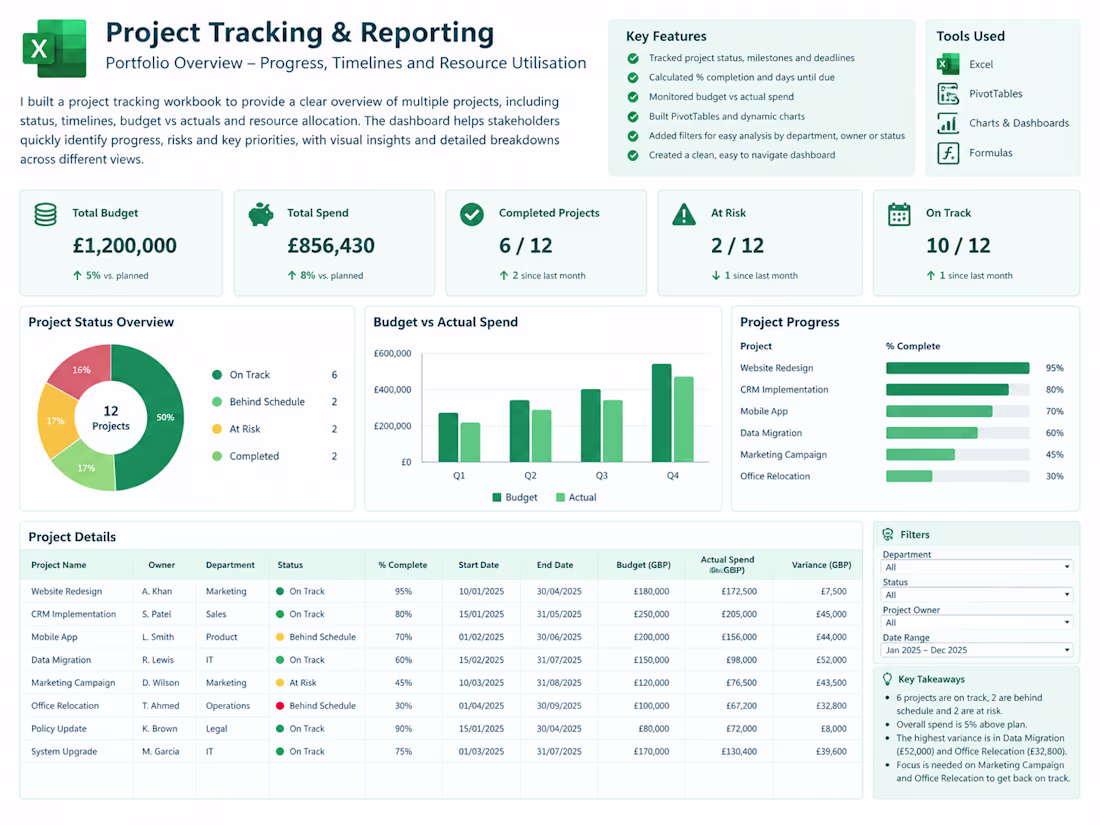Viewport: 1100px width, 825px height.
Task: Click the Q4 Budget bar in chart
Action: point(662,413)
